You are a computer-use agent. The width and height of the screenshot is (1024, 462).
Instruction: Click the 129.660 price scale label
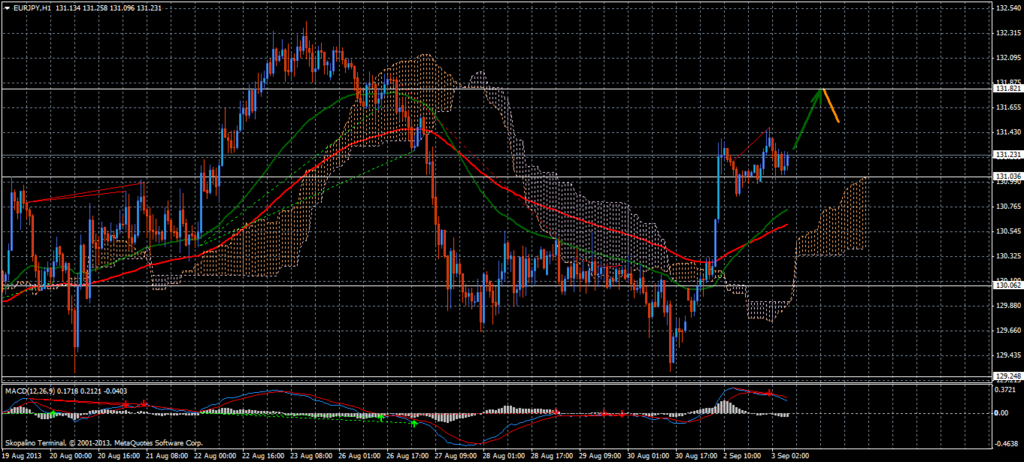coord(1007,331)
